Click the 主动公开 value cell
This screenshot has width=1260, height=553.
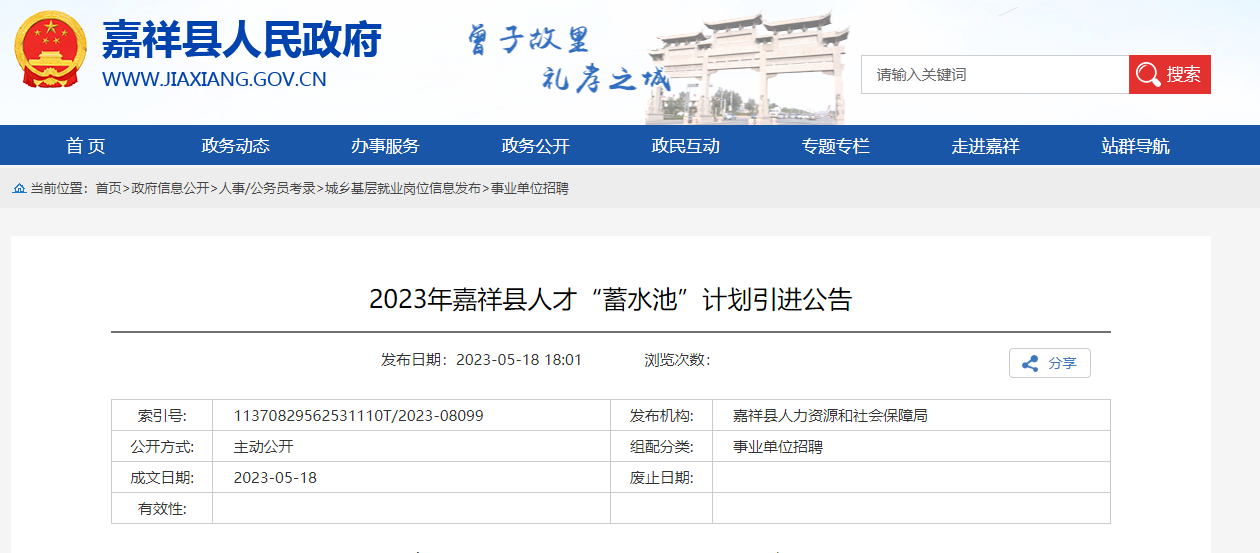click(x=411, y=446)
